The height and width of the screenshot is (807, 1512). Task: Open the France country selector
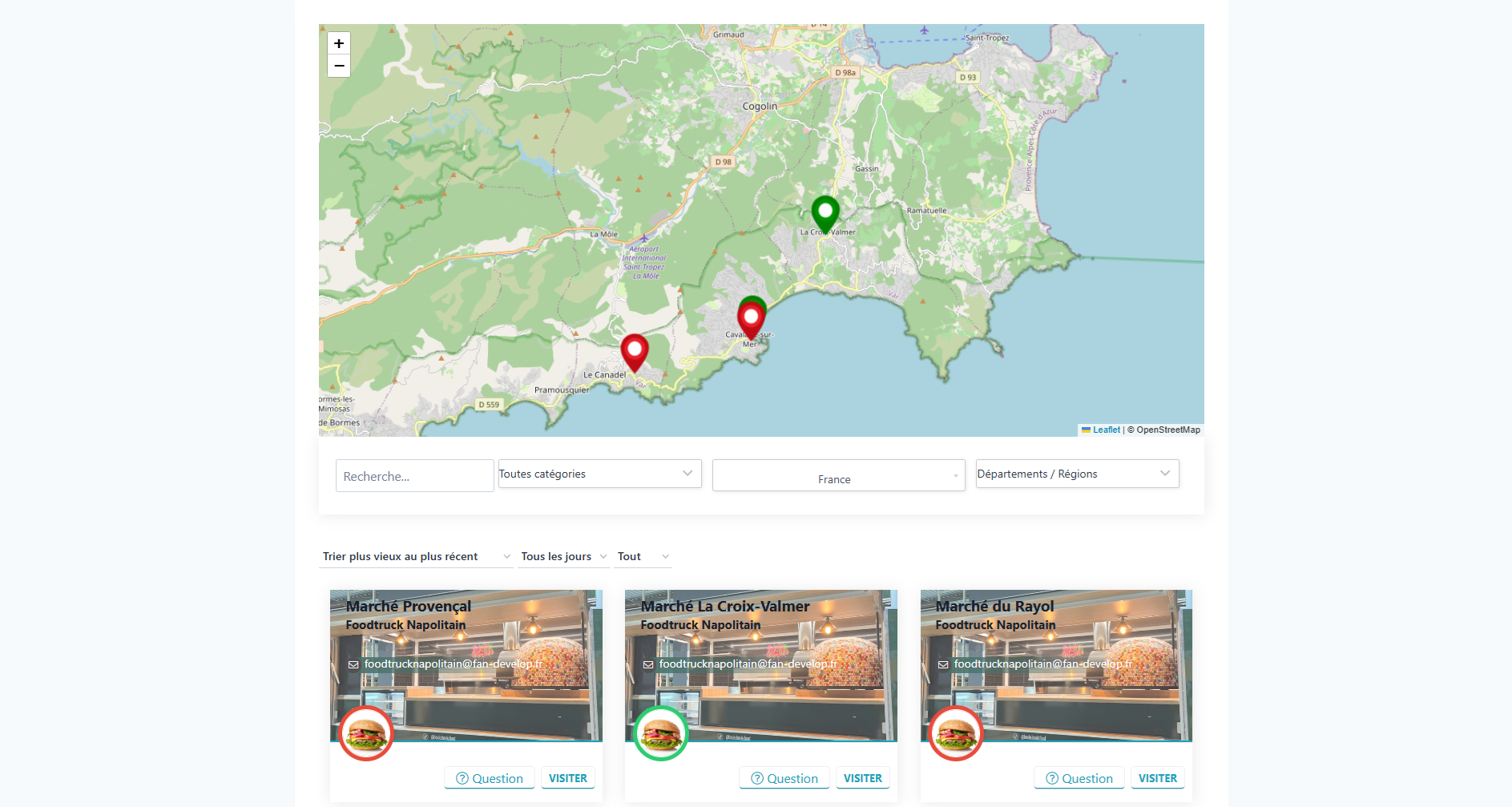[838, 475]
